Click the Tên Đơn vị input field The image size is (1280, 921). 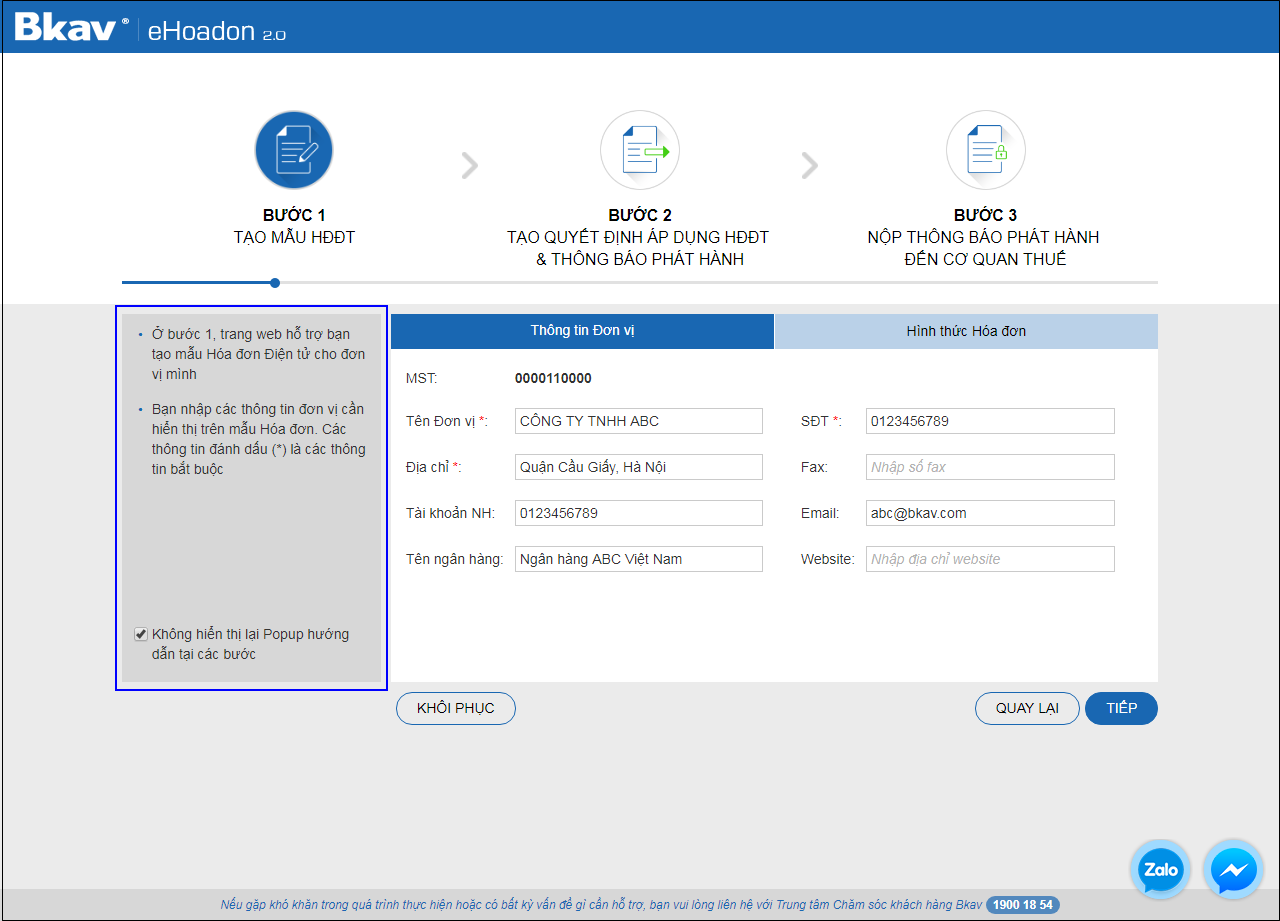point(638,421)
